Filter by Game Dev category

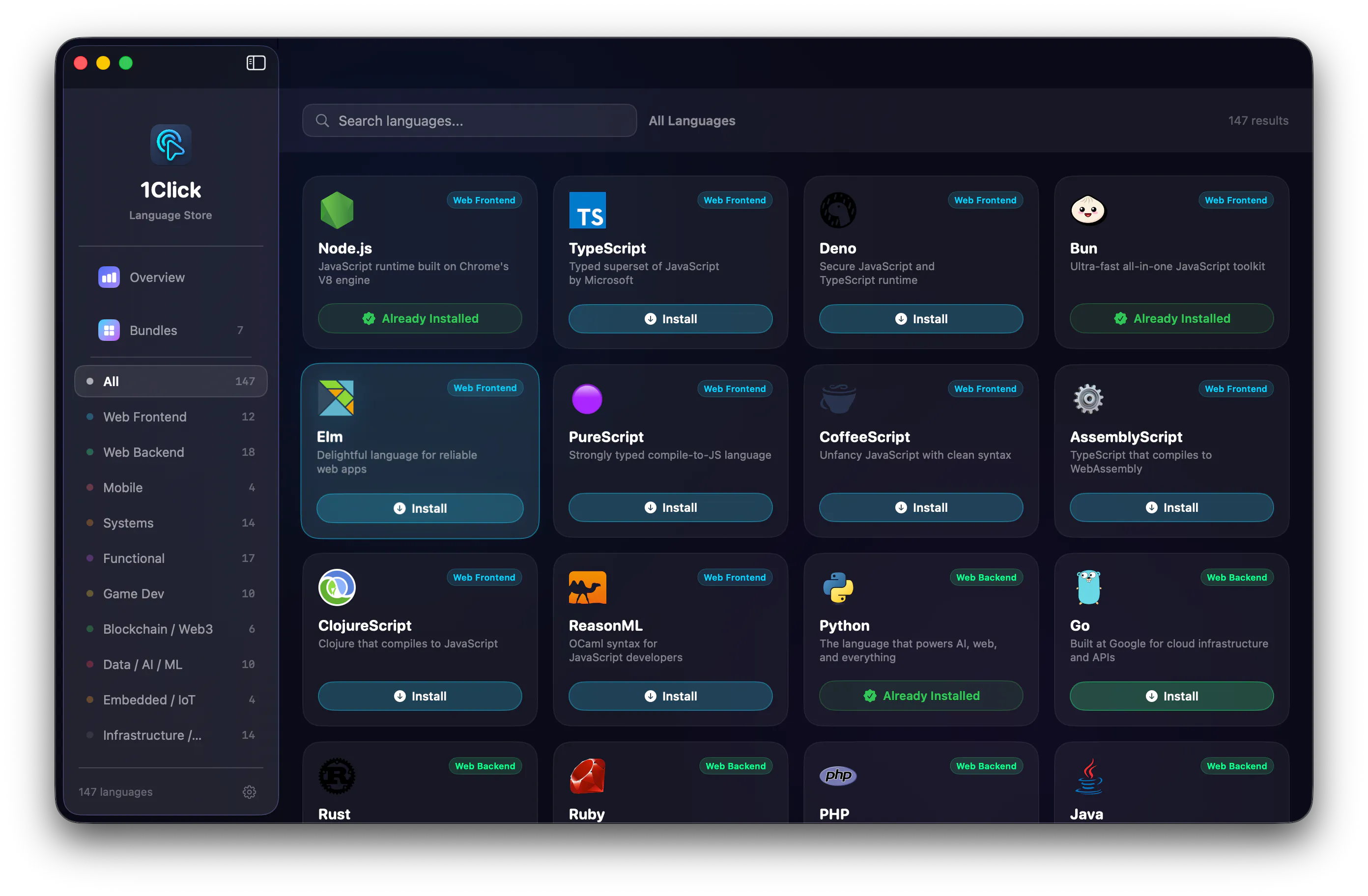pos(171,593)
